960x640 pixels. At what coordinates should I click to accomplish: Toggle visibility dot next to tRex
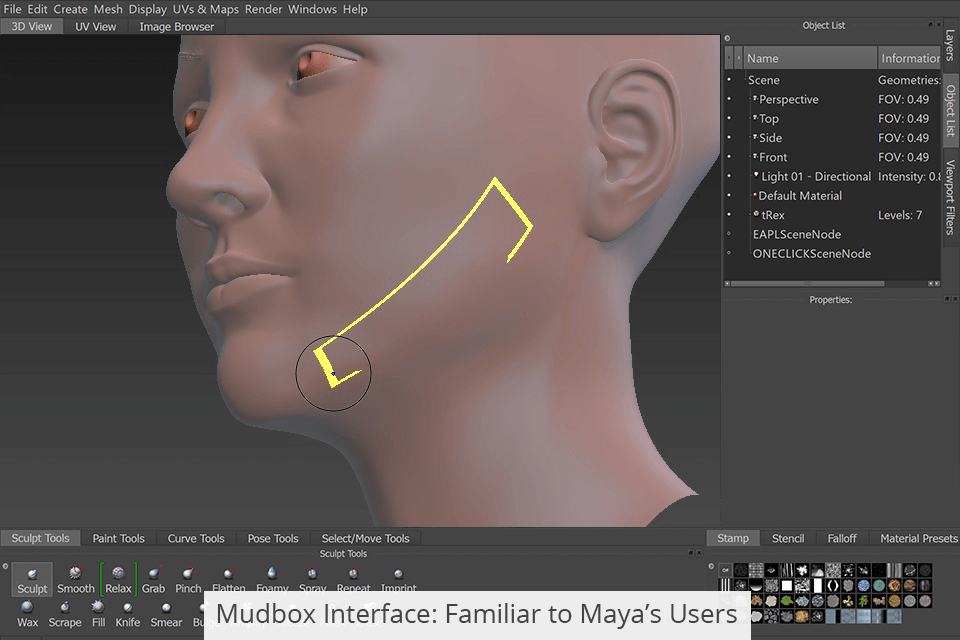pyautogui.click(x=729, y=214)
